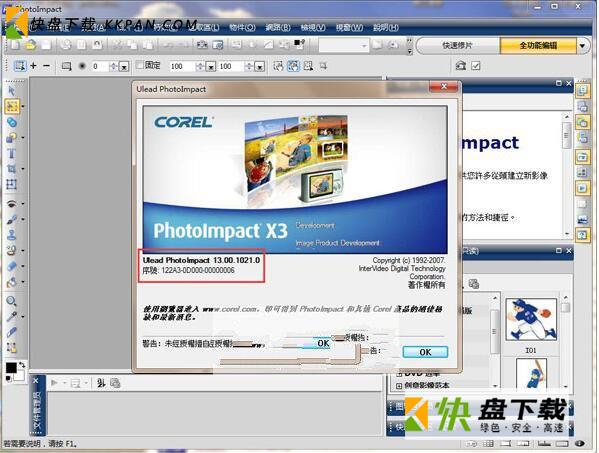Click the EasyPalette gallery icon above thumbnails

[474, 284]
